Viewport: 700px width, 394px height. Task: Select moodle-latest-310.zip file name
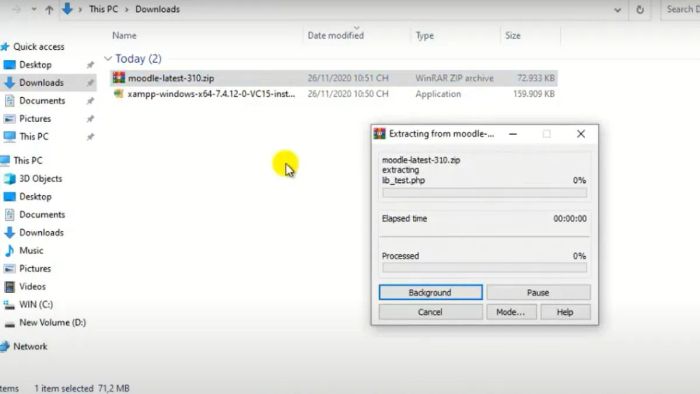tap(171, 78)
